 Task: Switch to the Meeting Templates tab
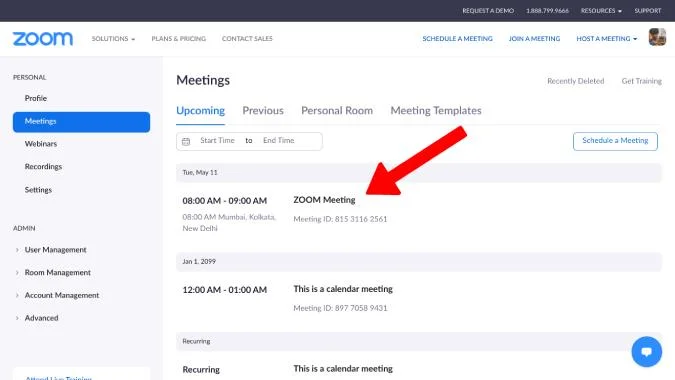click(x=436, y=111)
